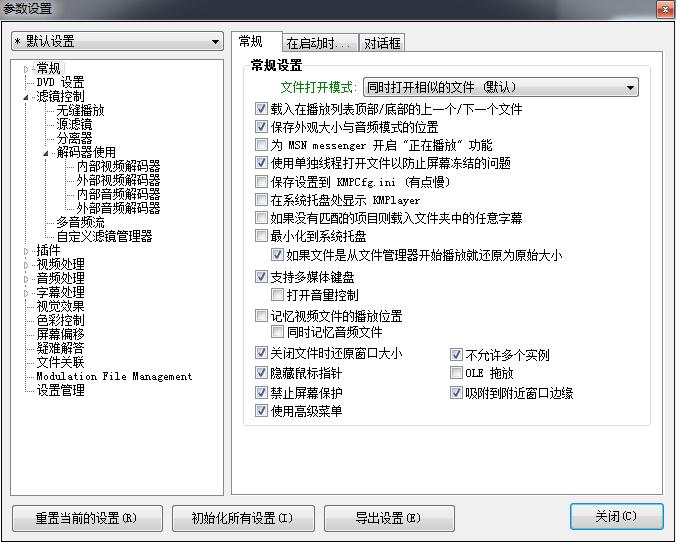This screenshot has width=676, height=543.
Task: Select 疑难解答 in the tree
Action: pyautogui.click(x=60, y=348)
